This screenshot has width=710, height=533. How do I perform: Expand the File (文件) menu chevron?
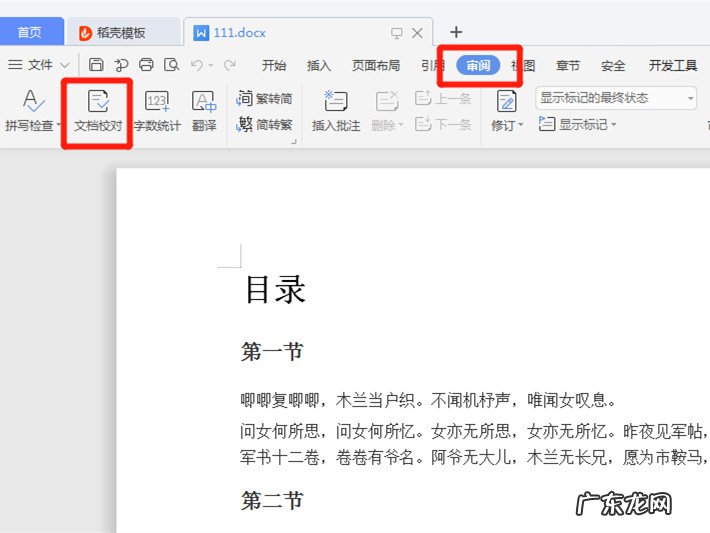tap(65, 65)
